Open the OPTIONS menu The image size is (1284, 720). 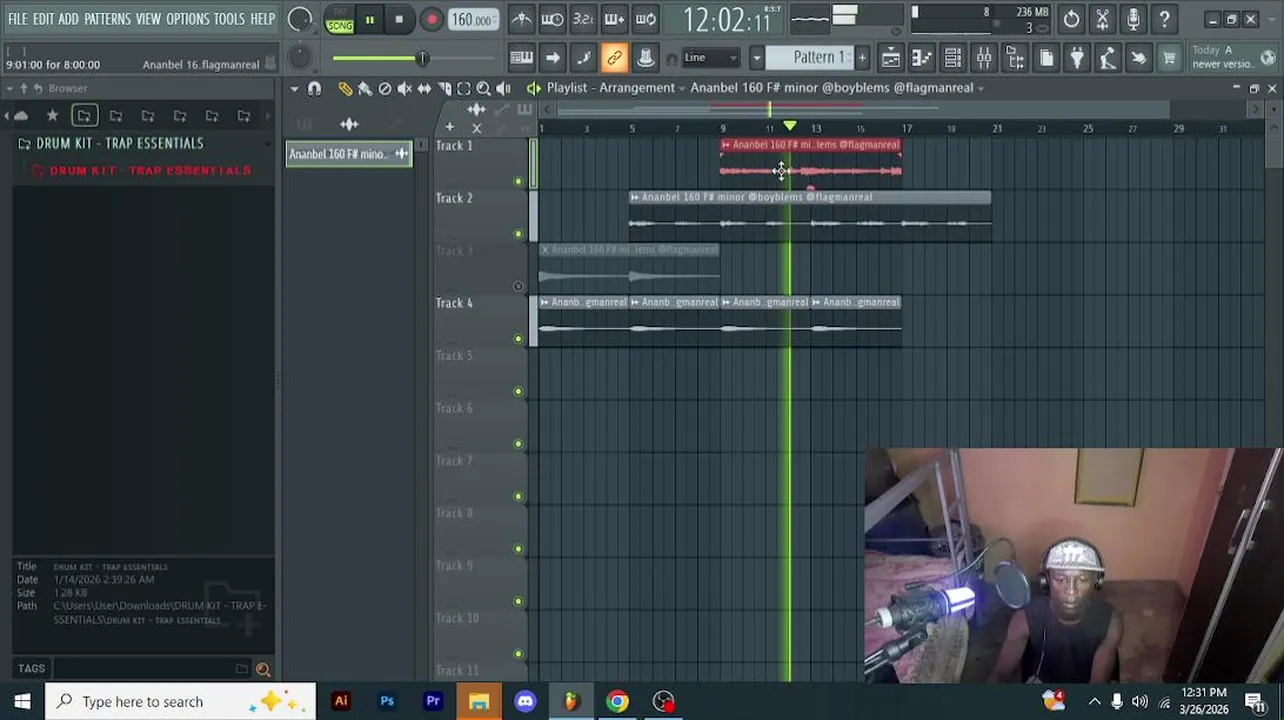187,19
